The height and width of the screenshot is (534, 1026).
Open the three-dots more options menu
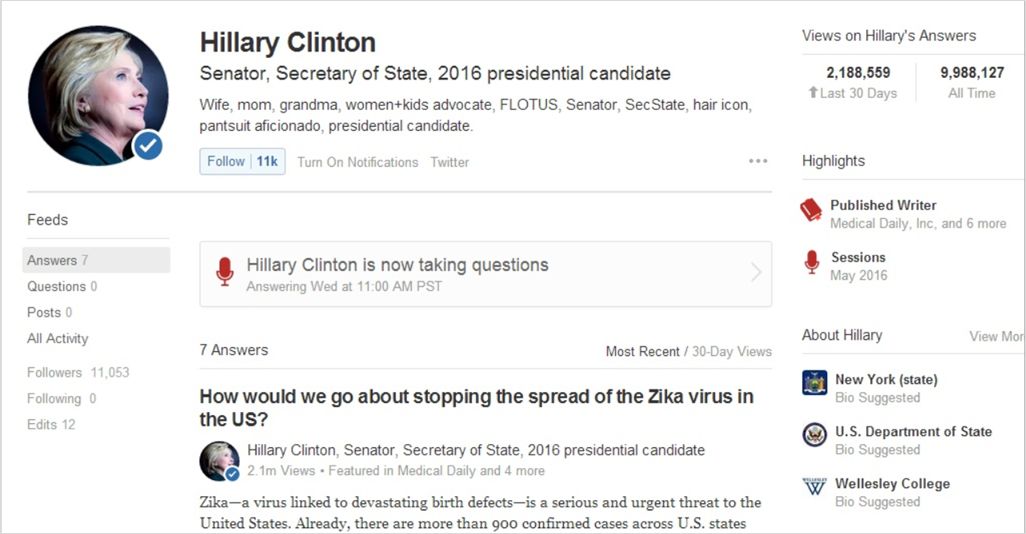click(758, 161)
